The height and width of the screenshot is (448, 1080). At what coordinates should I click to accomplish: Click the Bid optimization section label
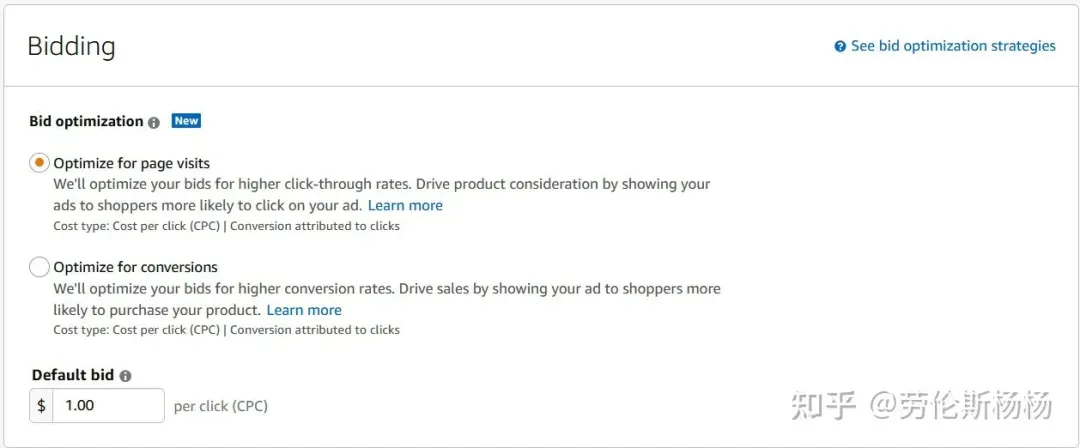coord(86,121)
